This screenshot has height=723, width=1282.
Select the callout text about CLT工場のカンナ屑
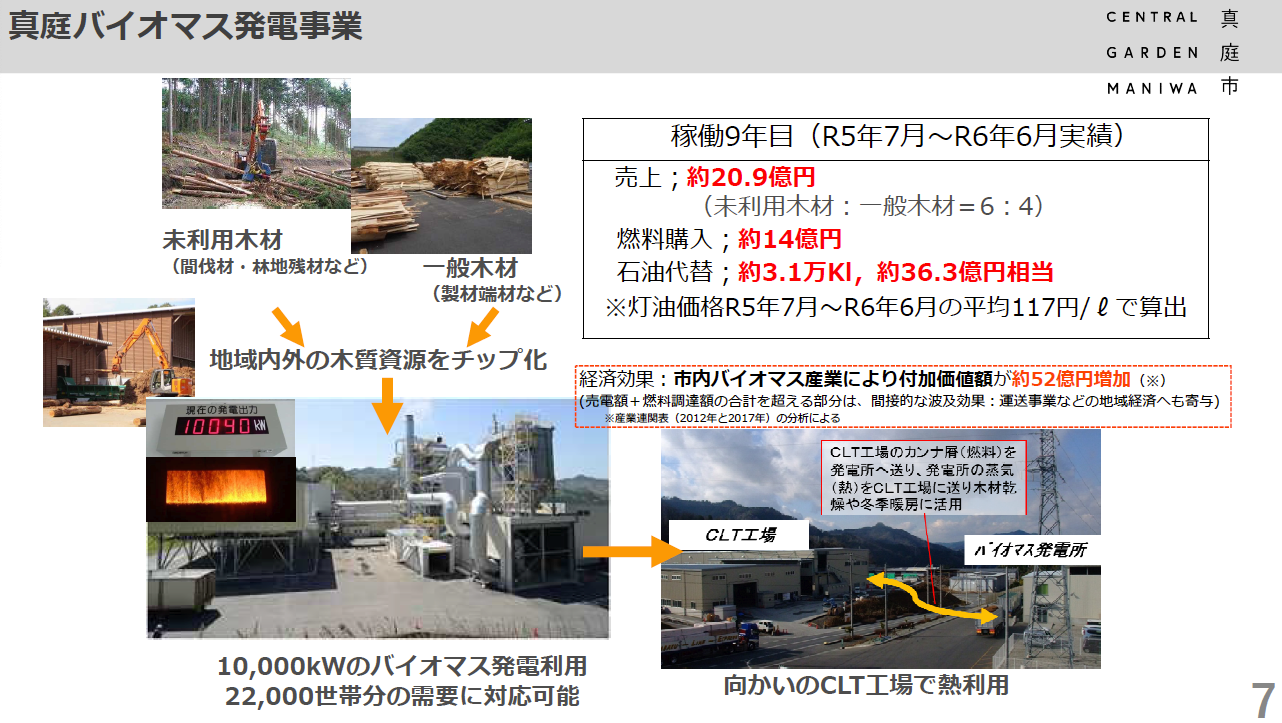point(923,477)
